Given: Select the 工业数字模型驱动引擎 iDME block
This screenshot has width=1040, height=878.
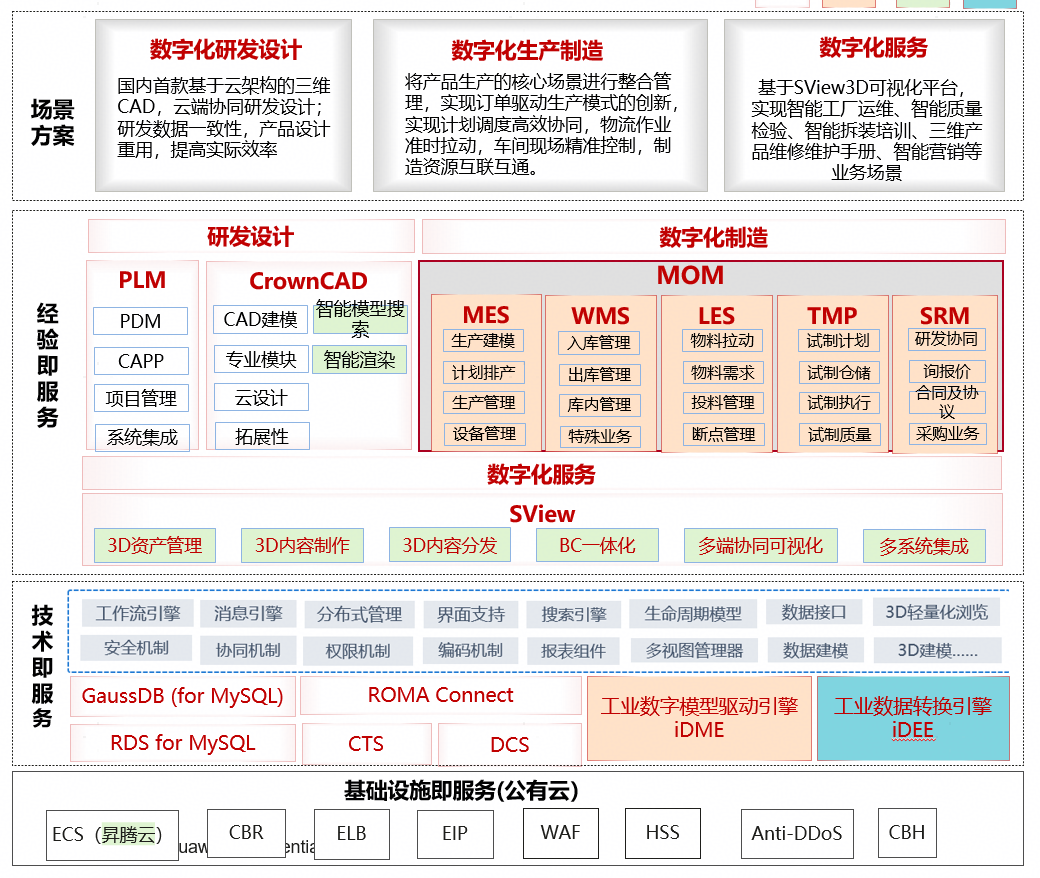Looking at the screenshot, I should pyautogui.click(x=699, y=718).
